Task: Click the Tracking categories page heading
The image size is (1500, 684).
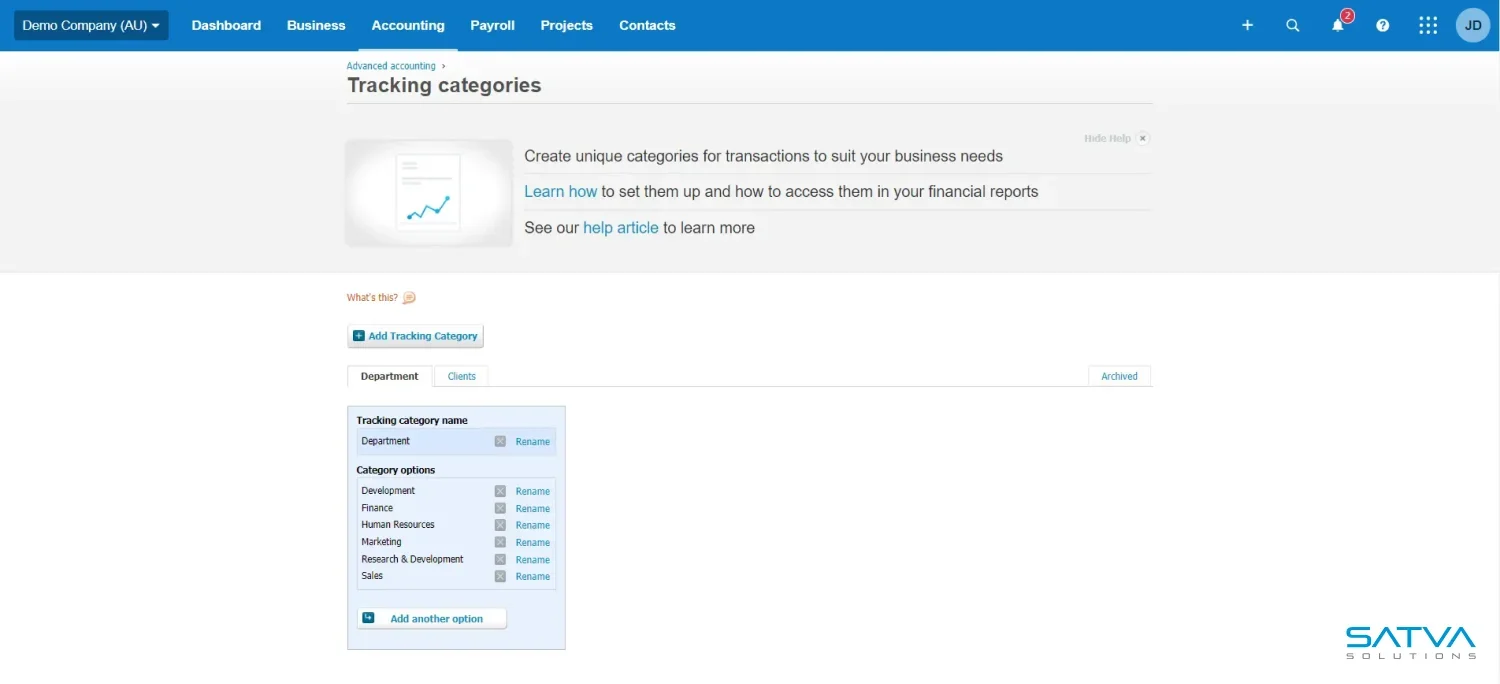Action: coord(444,85)
